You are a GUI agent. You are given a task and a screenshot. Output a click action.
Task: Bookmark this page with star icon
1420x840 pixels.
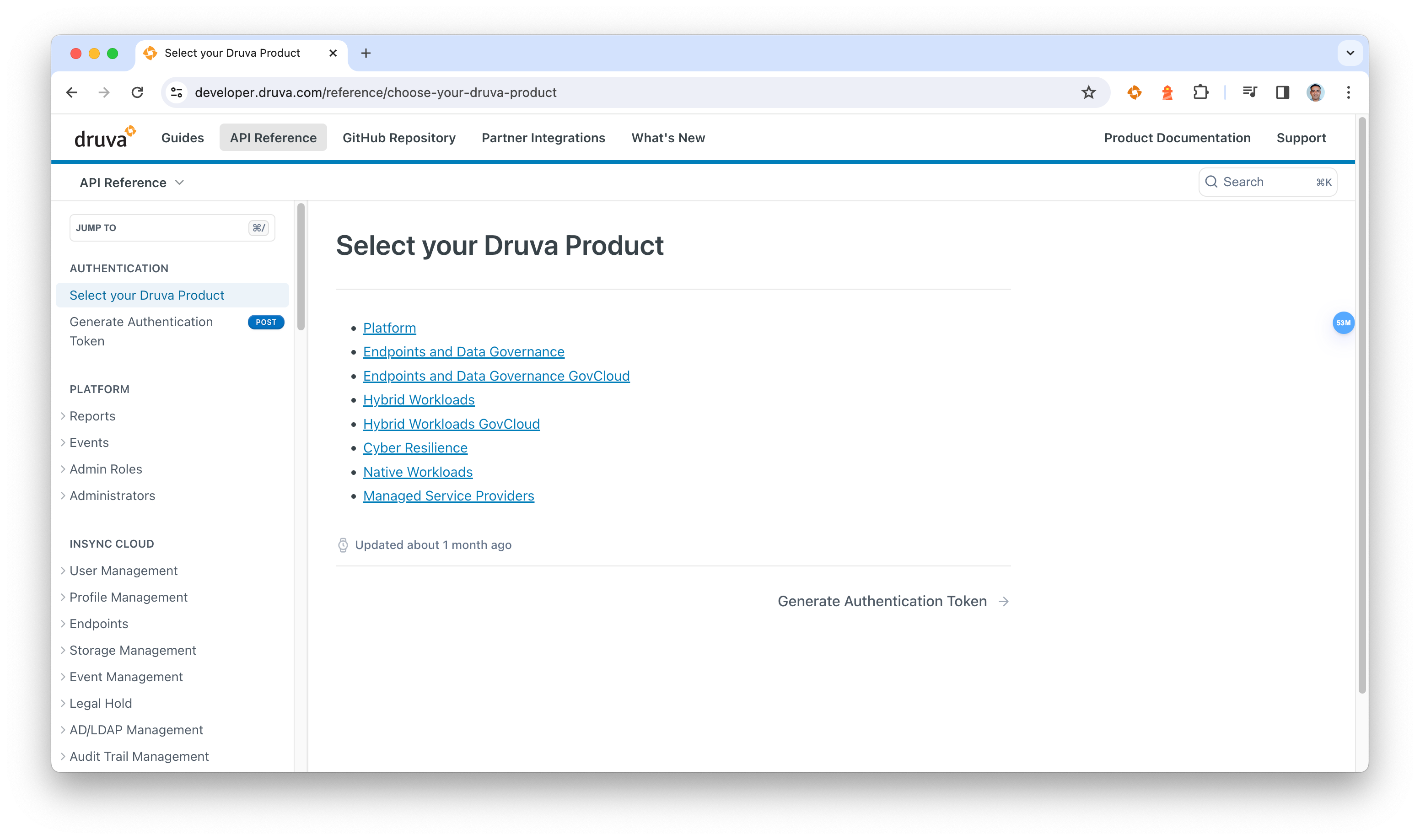(x=1088, y=92)
